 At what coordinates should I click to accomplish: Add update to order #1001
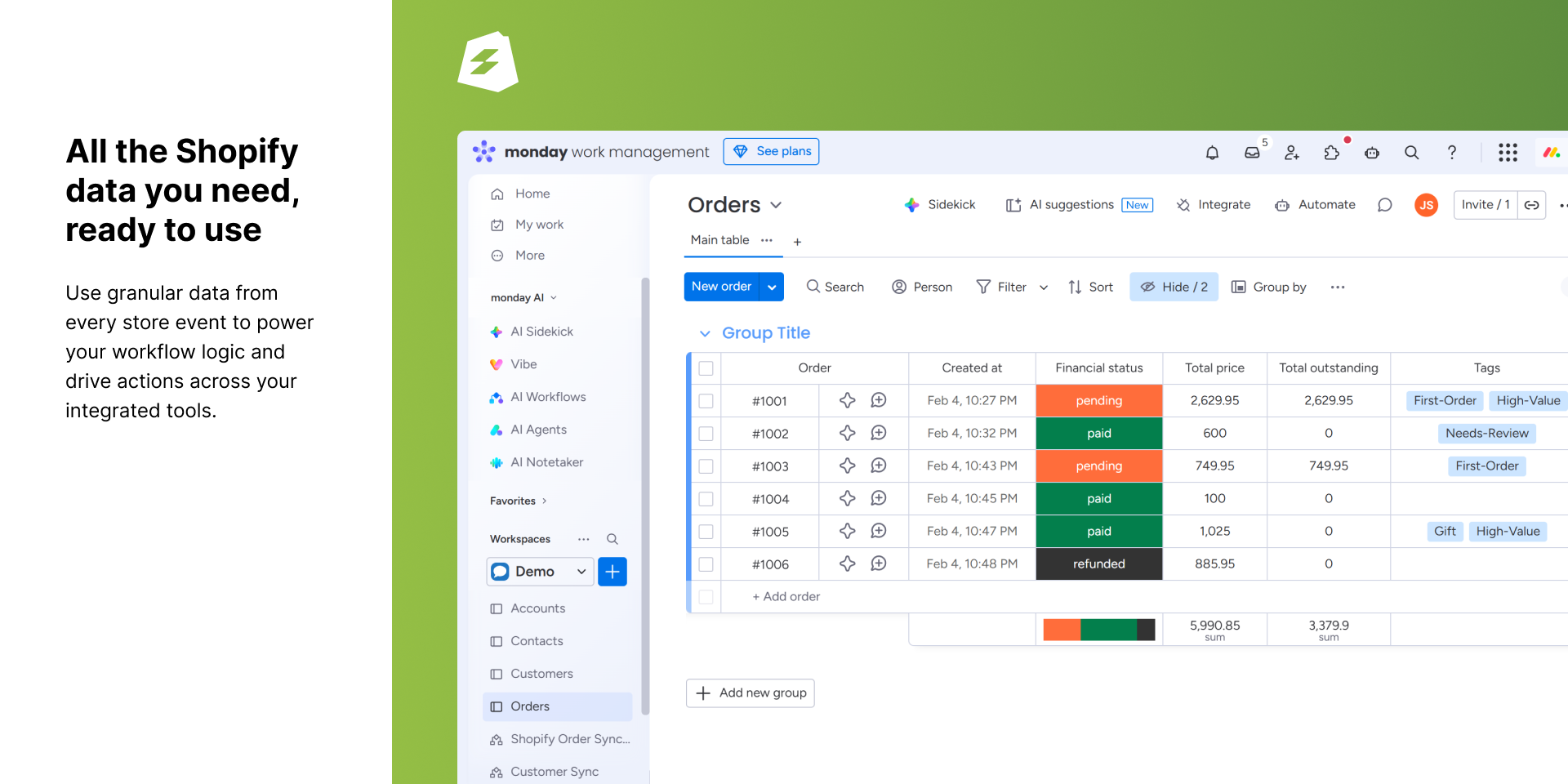click(x=879, y=400)
